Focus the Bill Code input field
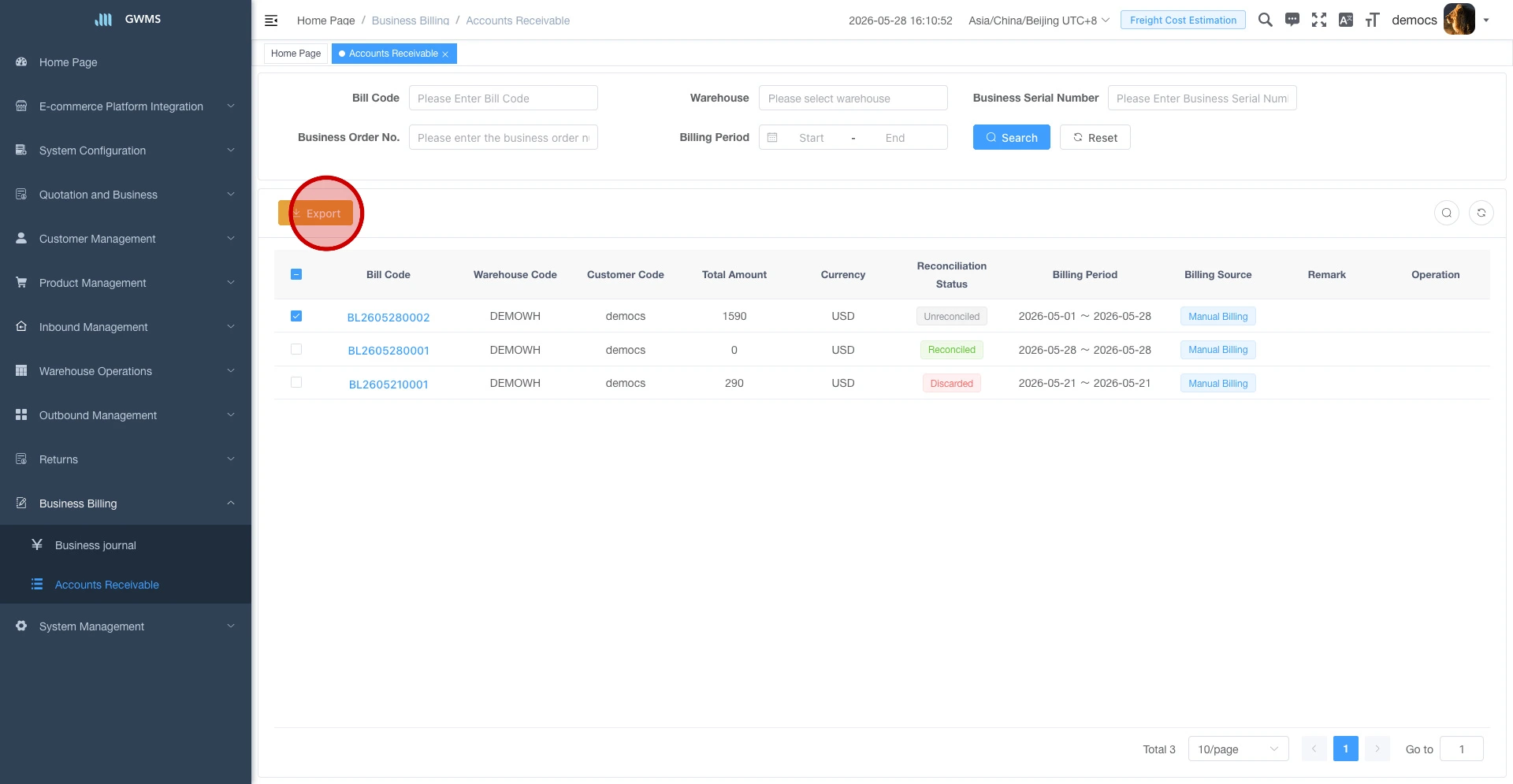This screenshot has width=1513, height=784. (504, 98)
